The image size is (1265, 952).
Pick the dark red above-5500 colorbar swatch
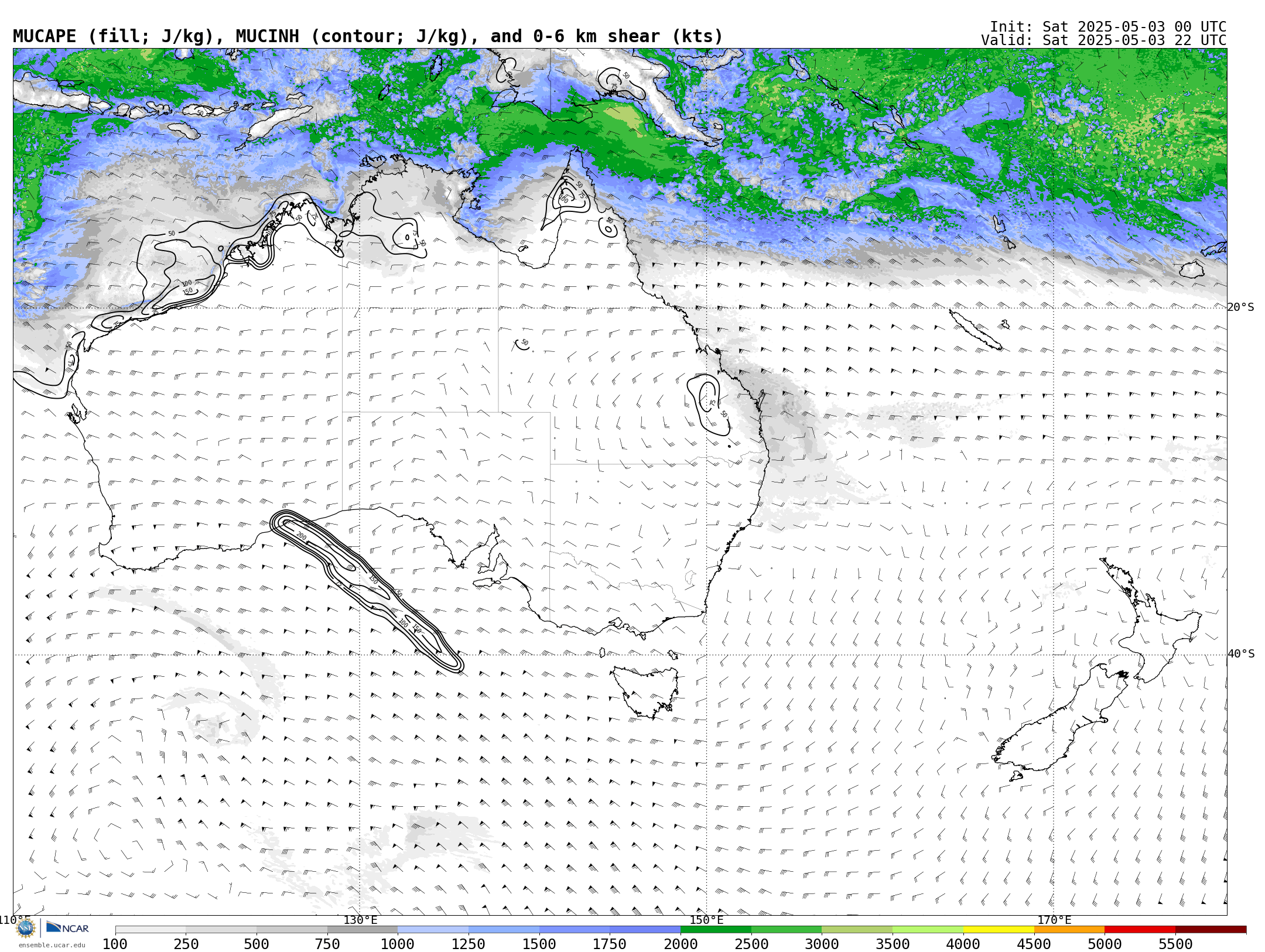(1211, 929)
